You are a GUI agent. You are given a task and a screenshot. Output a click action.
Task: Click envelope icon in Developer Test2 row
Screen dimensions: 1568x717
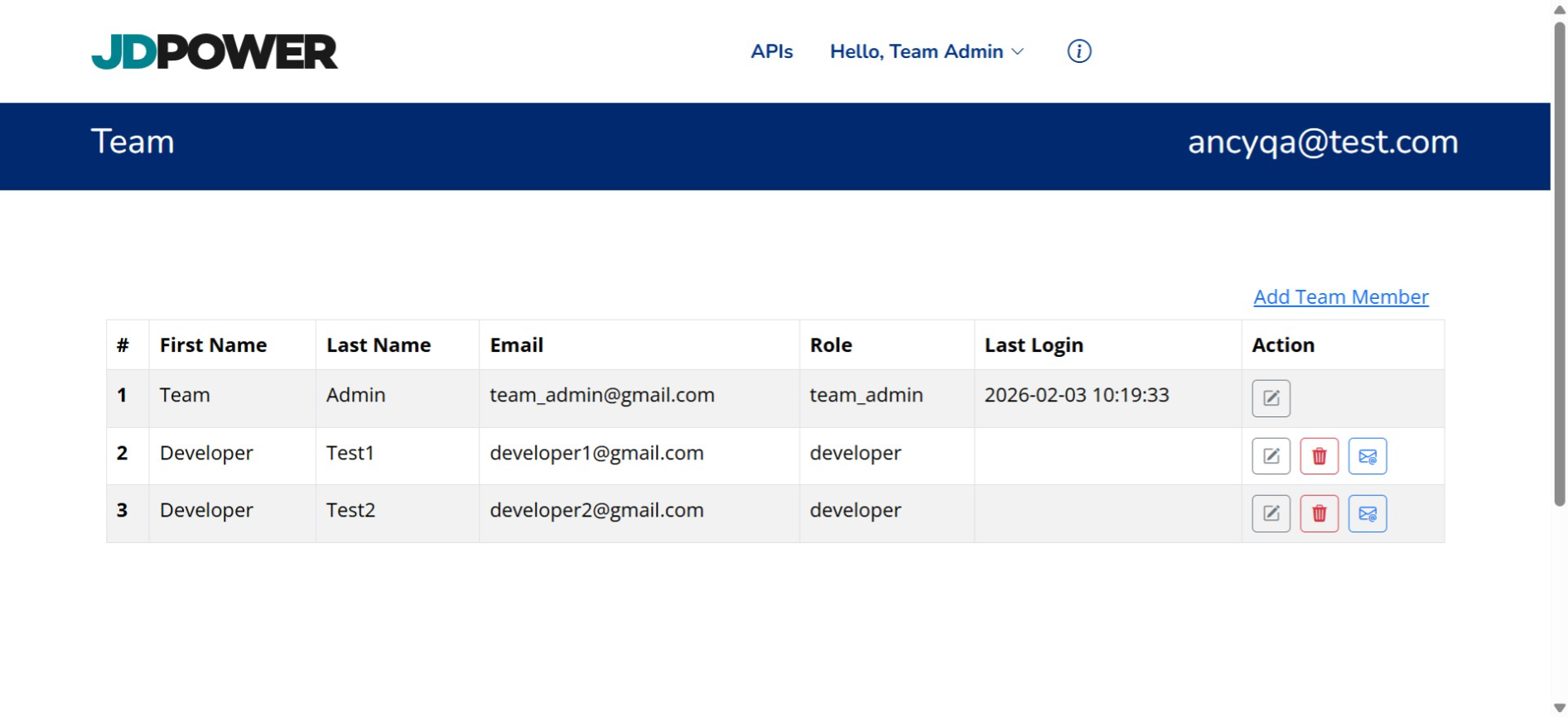(1367, 513)
